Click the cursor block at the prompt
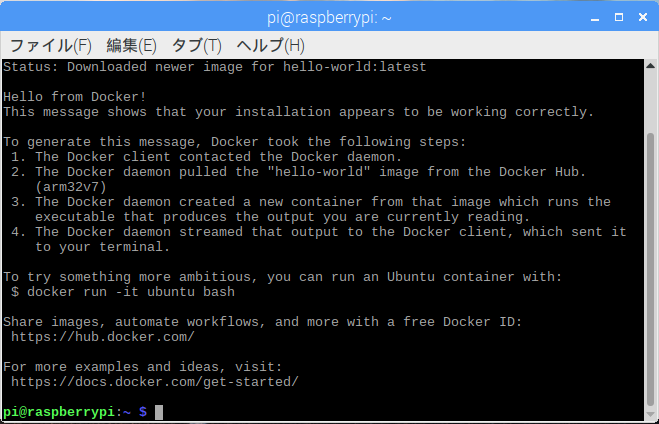 (x=159, y=412)
